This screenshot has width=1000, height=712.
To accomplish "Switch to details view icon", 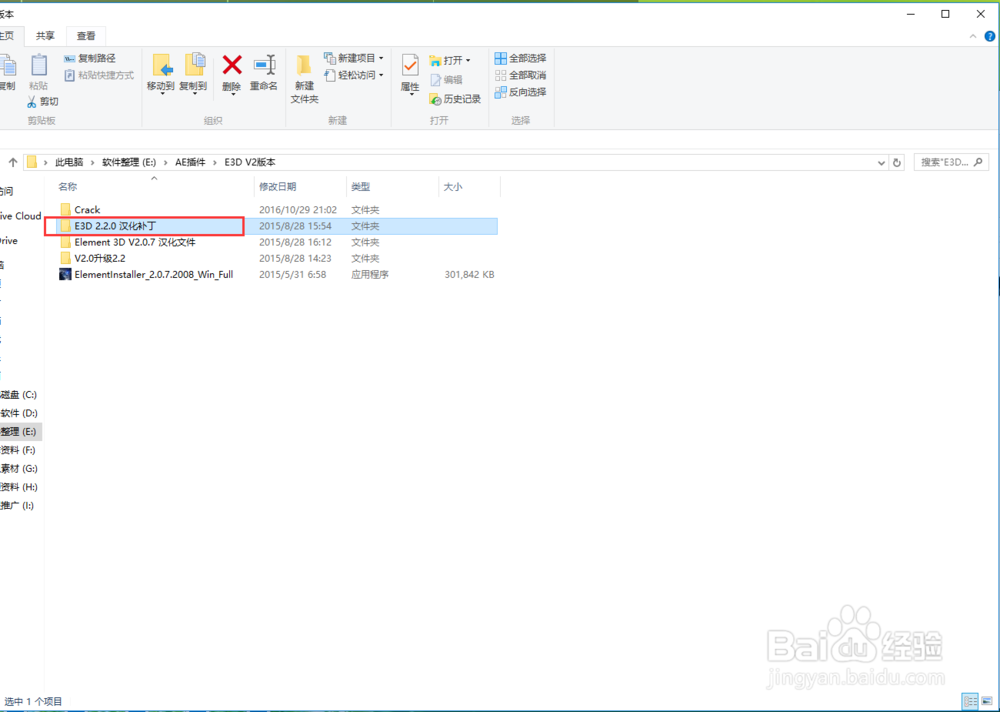I will point(969,701).
